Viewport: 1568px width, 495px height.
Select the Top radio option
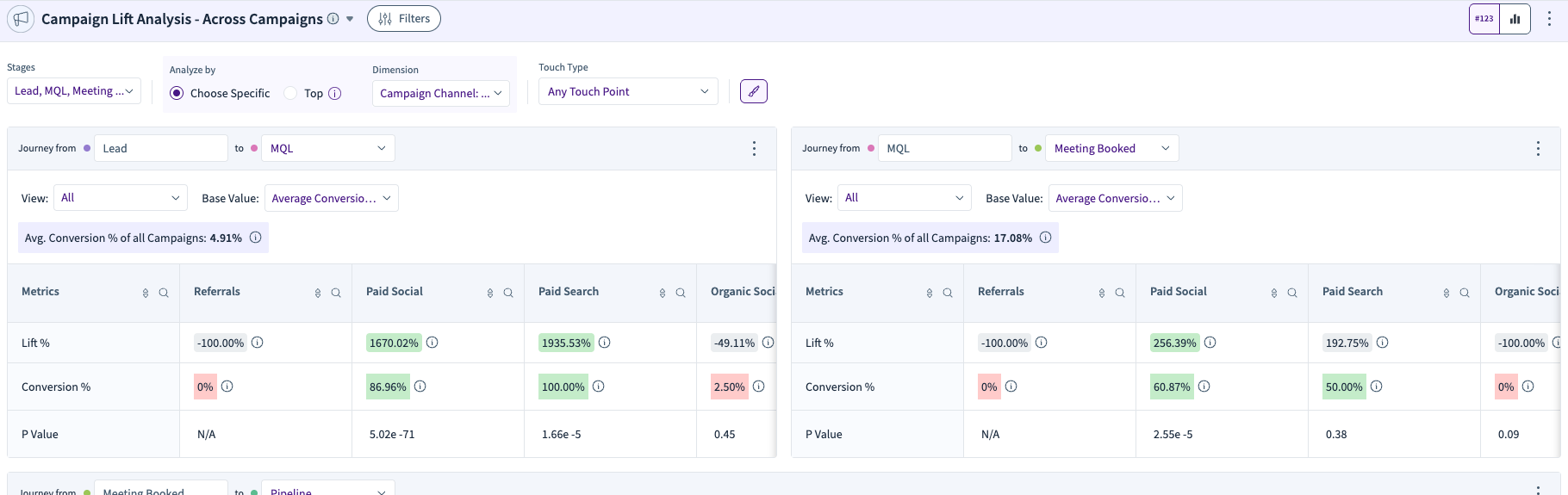290,93
